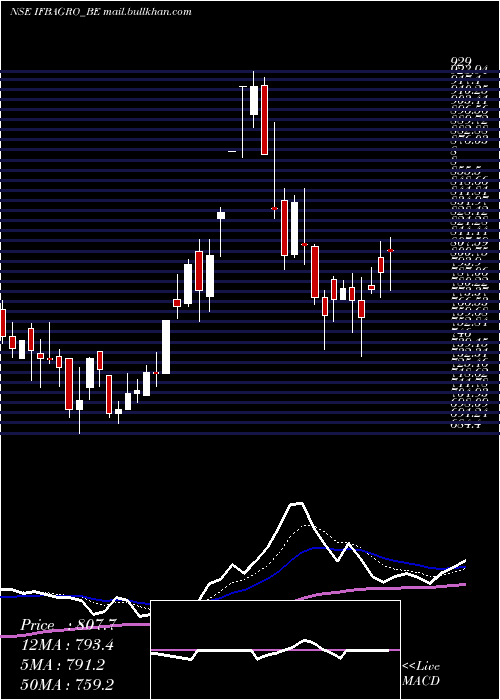Click the topmost 929 price axis label
The image size is (500, 700).
(x=461, y=62)
